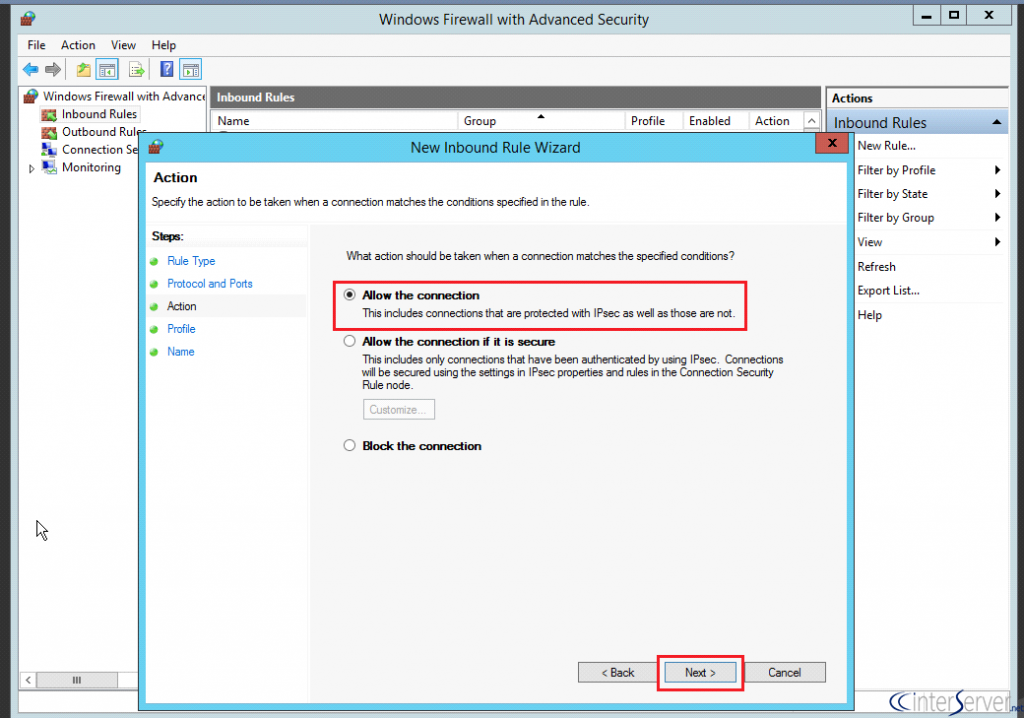The height and width of the screenshot is (718, 1024).
Task: Click the Monitoring tree icon
Action: click(x=49, y=167)
